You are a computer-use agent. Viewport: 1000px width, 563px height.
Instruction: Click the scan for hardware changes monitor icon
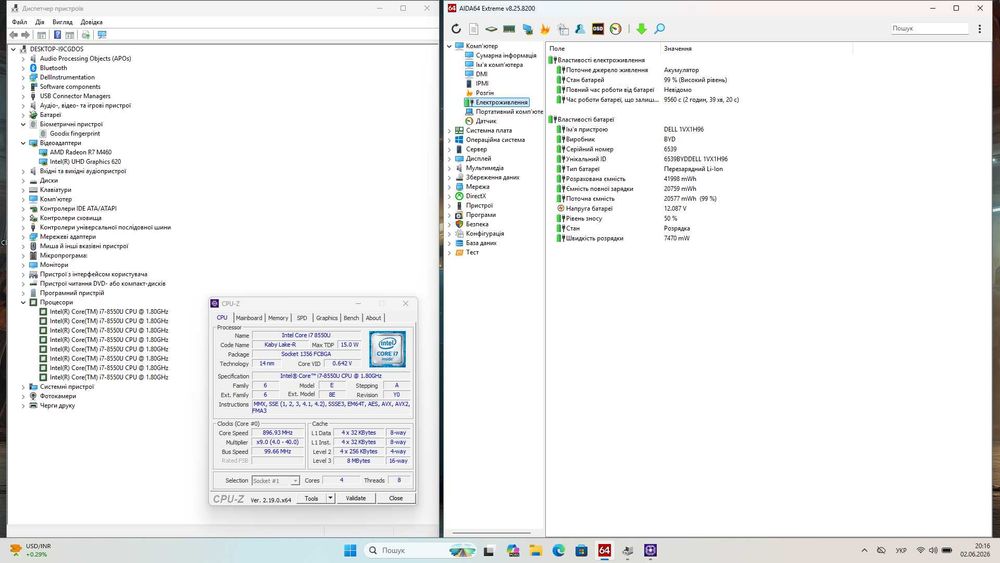click(102, 35)
